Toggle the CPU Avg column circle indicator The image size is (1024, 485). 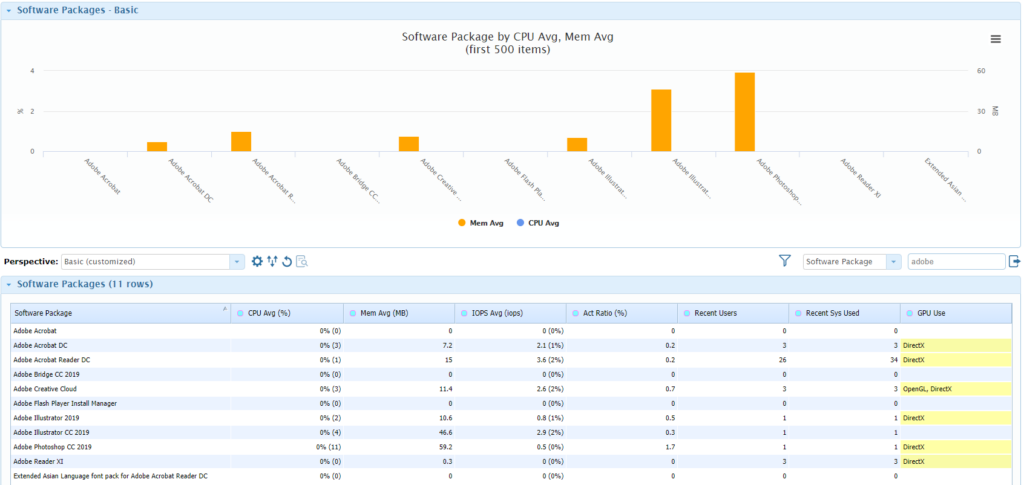pyautogui.click(x=240, y=313)
